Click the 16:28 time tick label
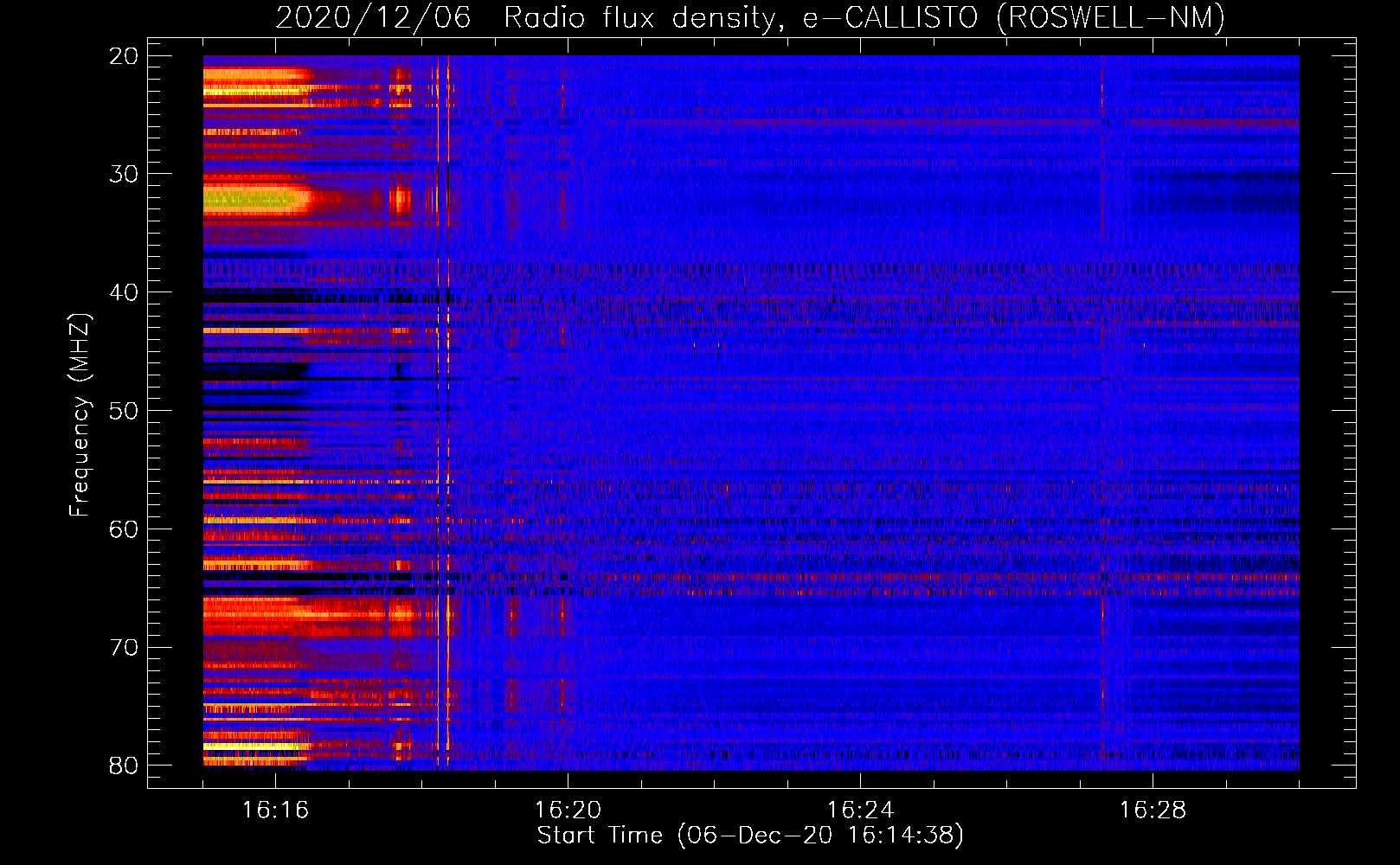 [1153, 811]
